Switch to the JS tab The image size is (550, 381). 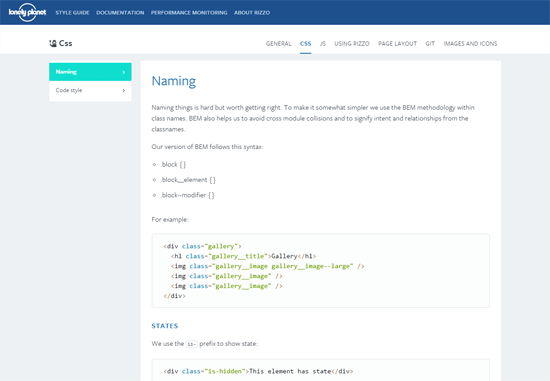[323, 44]
